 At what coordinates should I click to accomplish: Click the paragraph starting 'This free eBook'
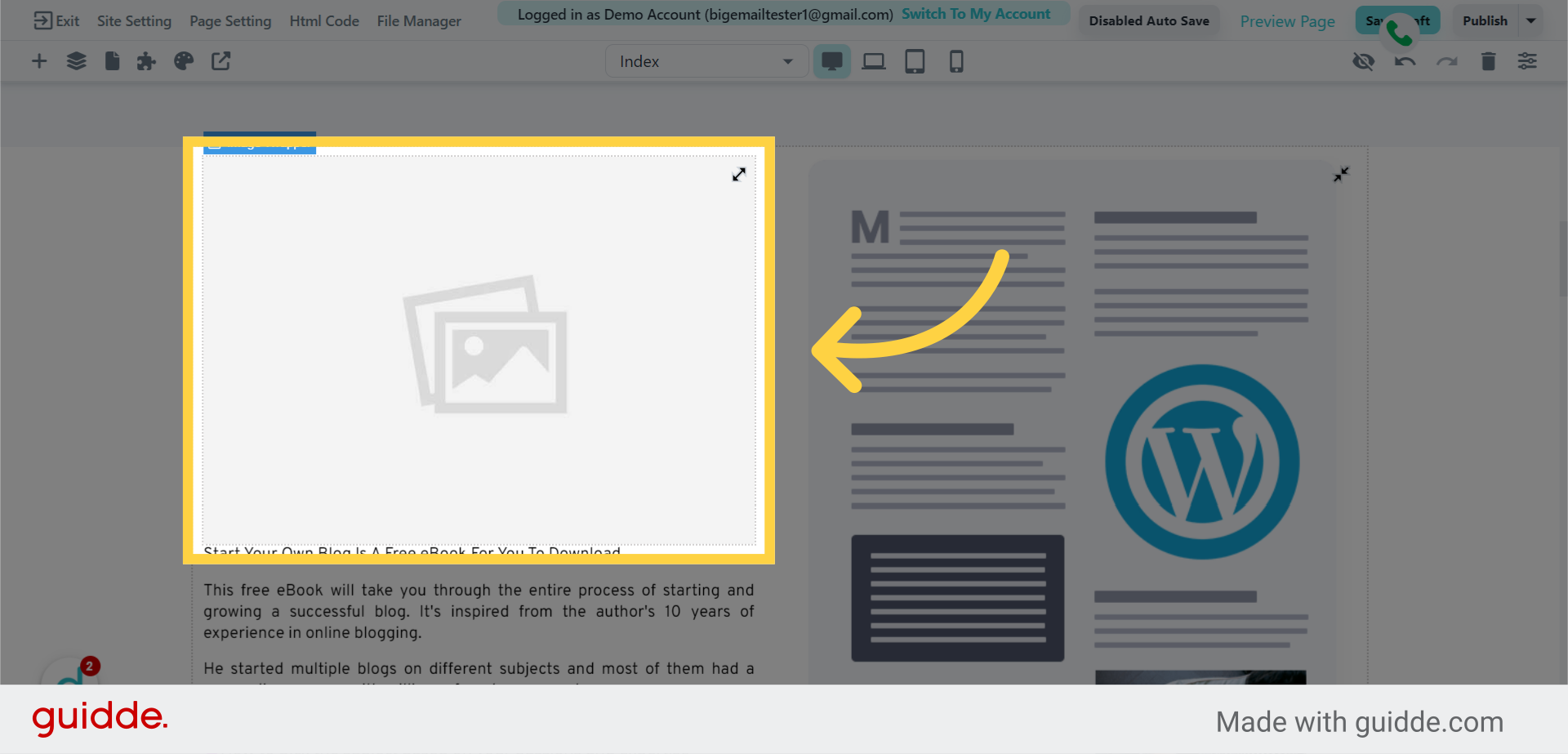pyautogui.click(x=479, y=611)
